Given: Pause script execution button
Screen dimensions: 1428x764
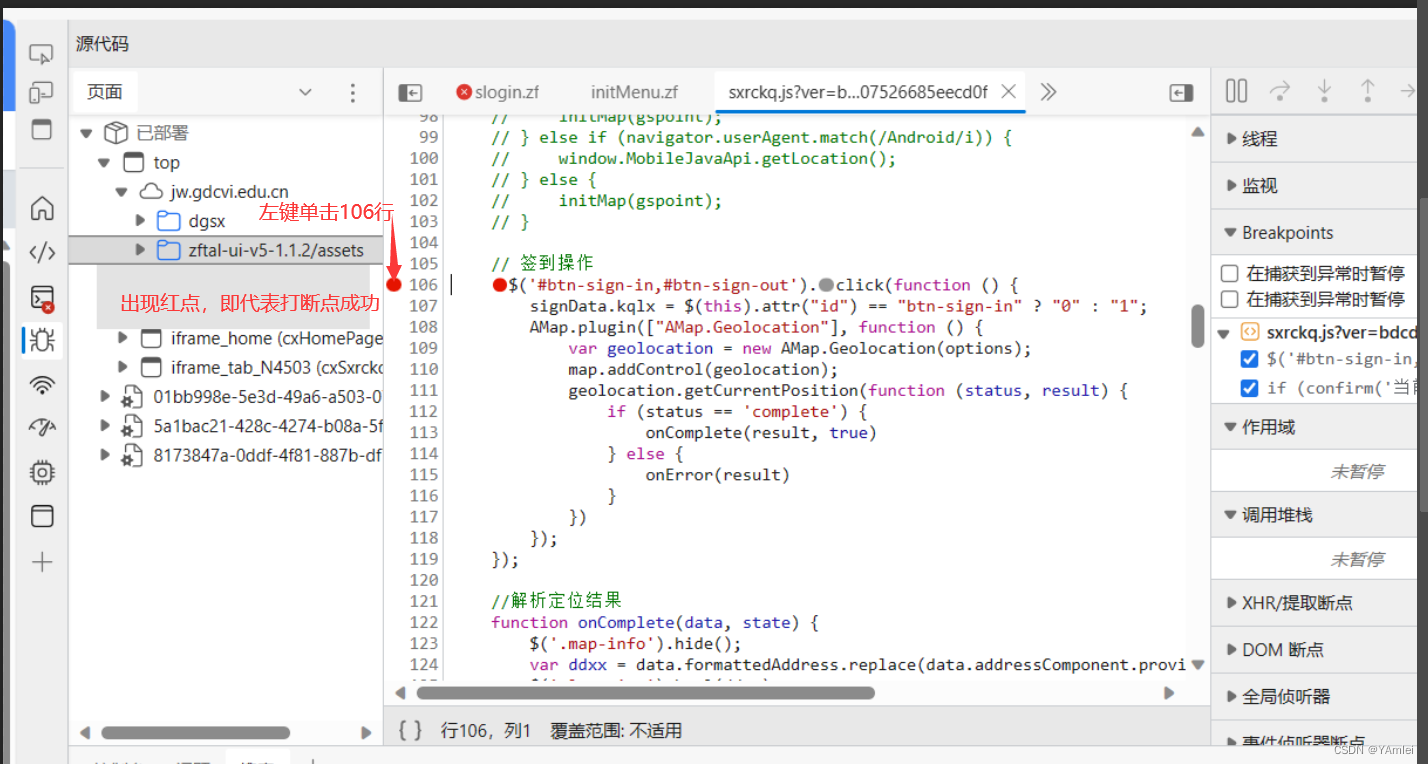Looking at the screenshot, I should coord(1236,91).
